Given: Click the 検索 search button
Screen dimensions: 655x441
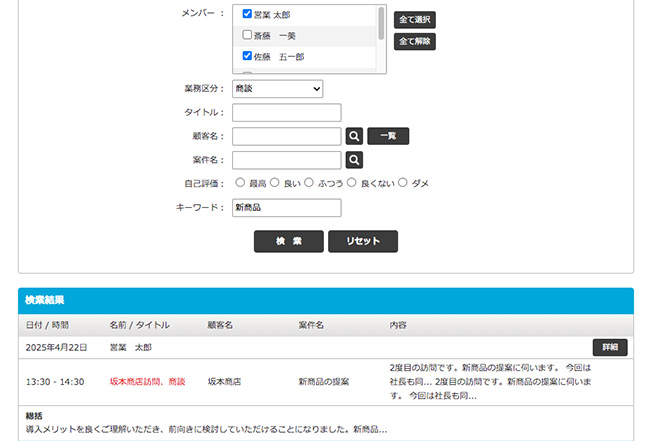Looking at the screenshot, I should (x=289, y=241).
